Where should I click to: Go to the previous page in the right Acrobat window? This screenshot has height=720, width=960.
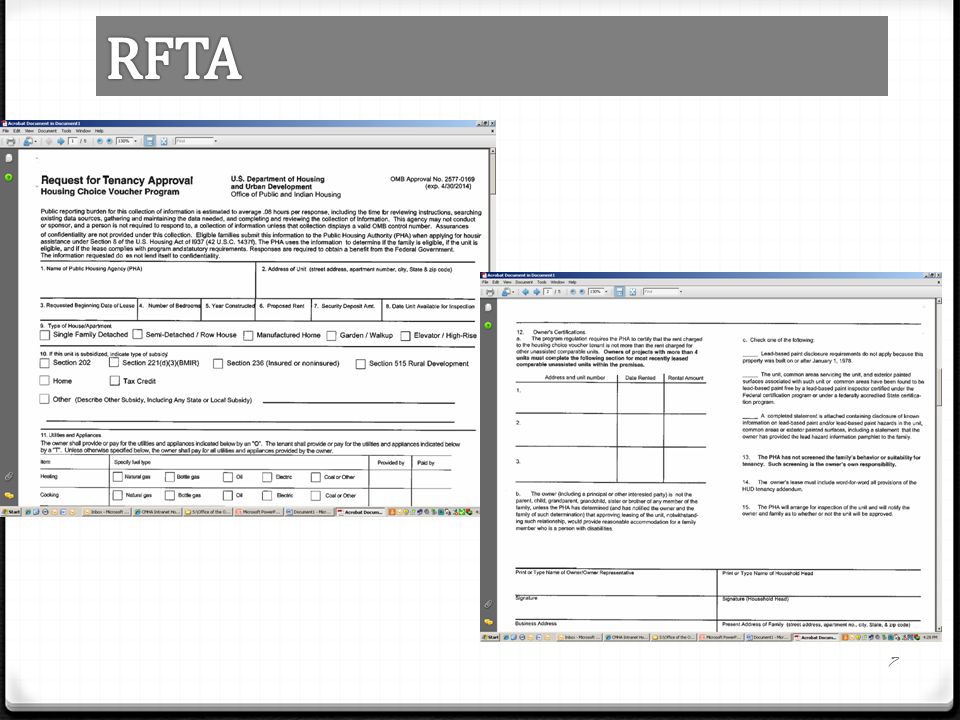[525, 292]
